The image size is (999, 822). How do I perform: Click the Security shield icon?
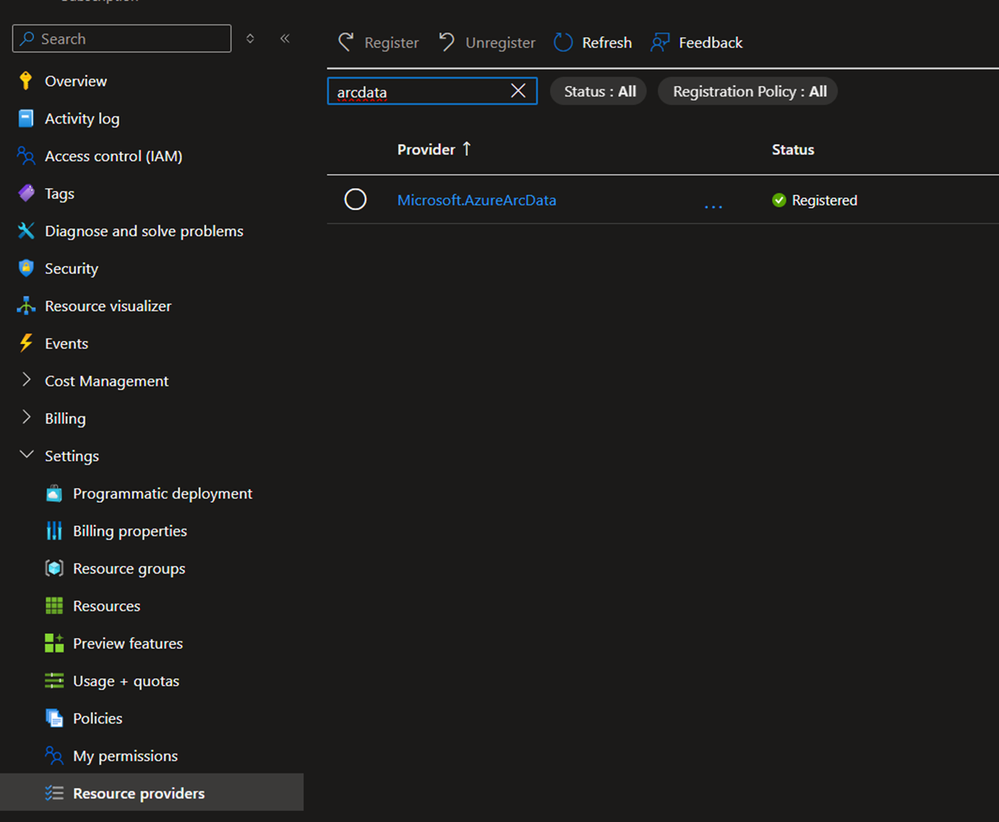(x=26, y=268)
